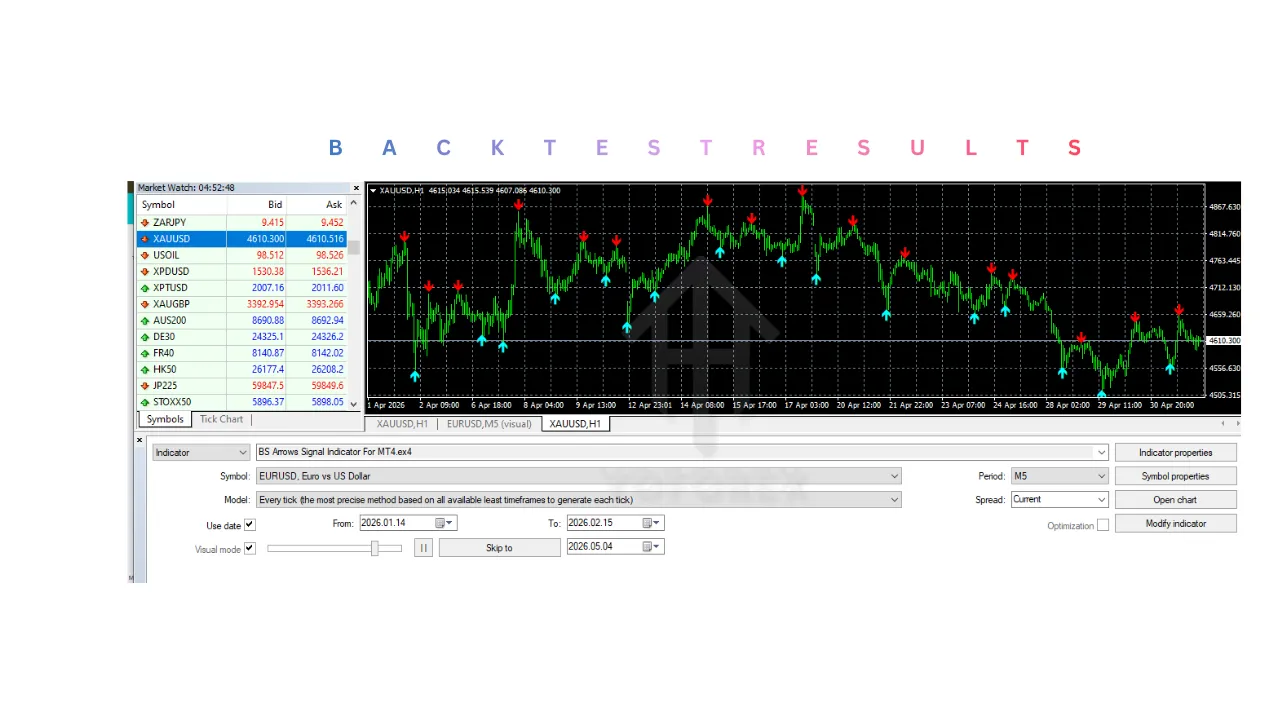1280x720 pixels.
Task: Open the XAUUSD,H1 chart header triangle menu
Action: pyautogui.click(x=373, y=191)
